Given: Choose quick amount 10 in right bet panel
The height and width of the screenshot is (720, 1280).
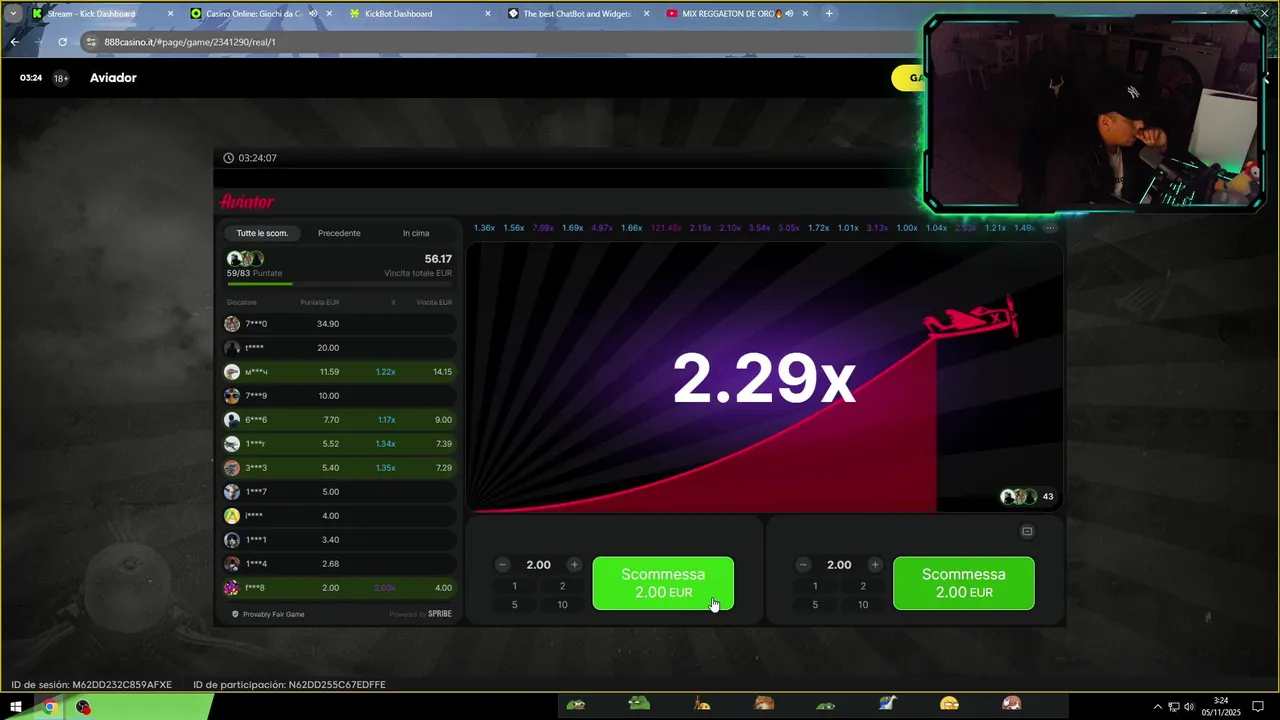Looking at the screenshot, I should [x=863, y=605].
